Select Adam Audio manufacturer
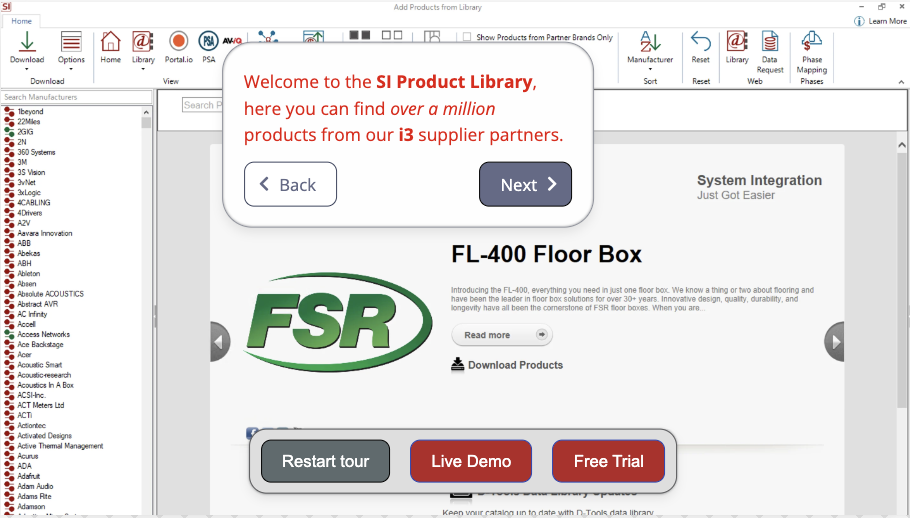This screenshot has width=910, height=518. coord(35,486)
